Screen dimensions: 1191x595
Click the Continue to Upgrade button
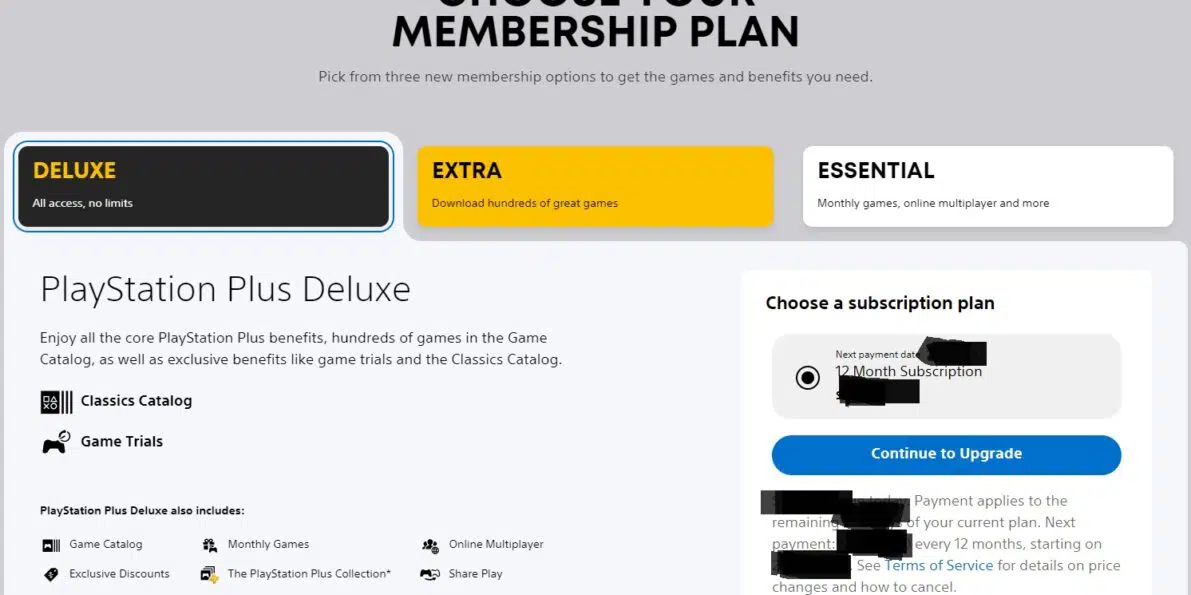coord(946,454)
